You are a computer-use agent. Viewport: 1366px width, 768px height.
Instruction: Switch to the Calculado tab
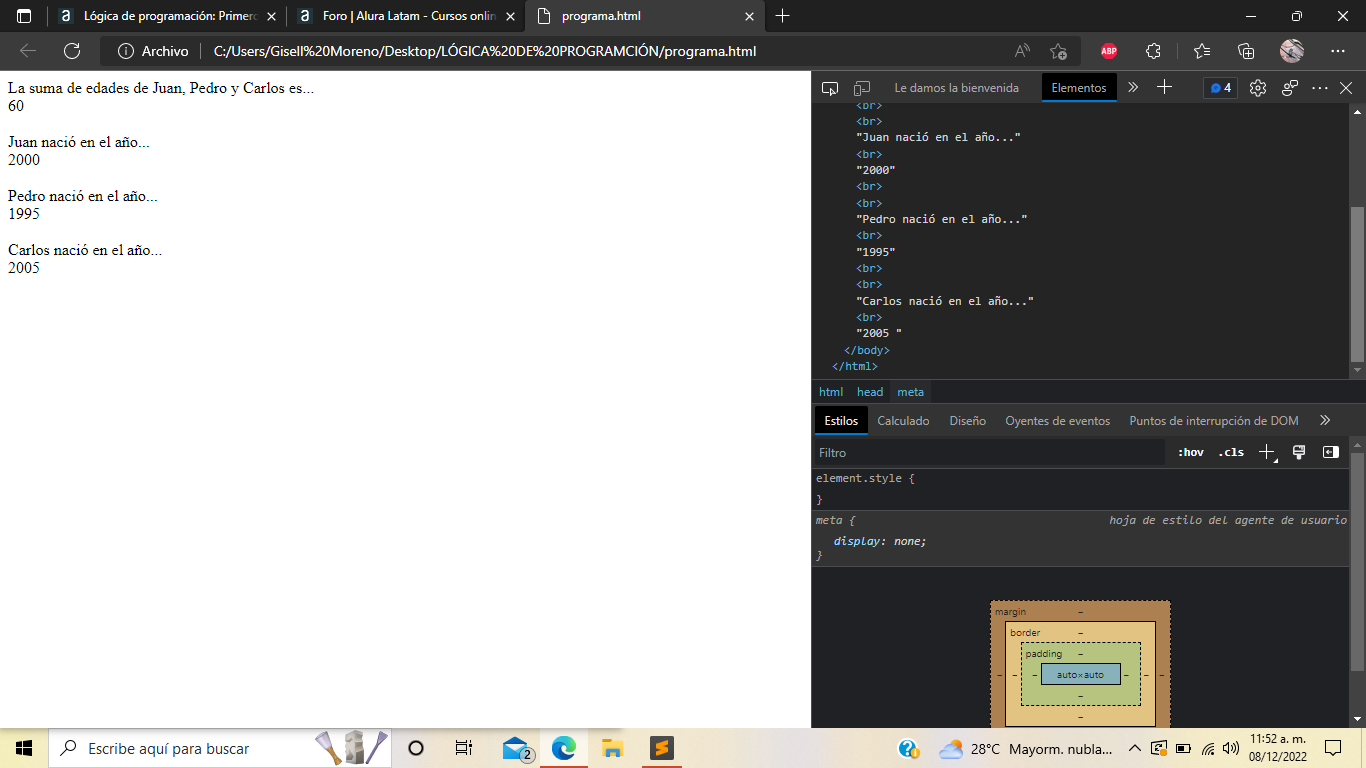pyautogui.click(x=903, y=421)
